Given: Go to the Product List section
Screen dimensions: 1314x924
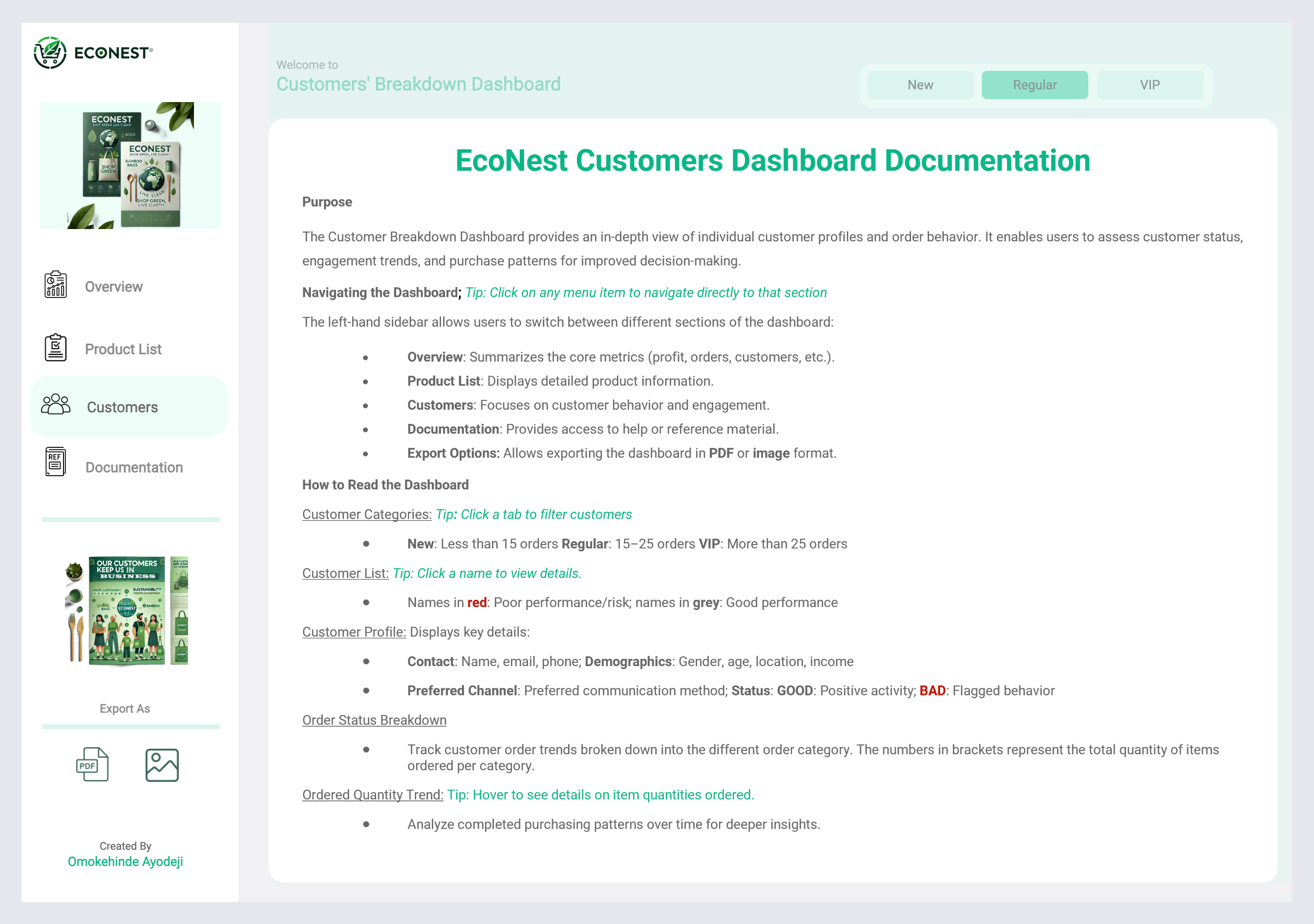Looking at the screenshot, I should click(x=123, y=349).
